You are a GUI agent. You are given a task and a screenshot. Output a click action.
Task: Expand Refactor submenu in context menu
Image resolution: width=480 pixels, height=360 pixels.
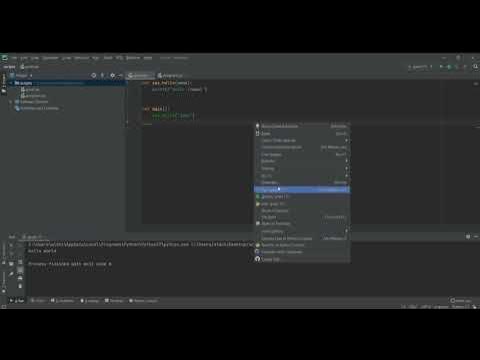[302, 161]
